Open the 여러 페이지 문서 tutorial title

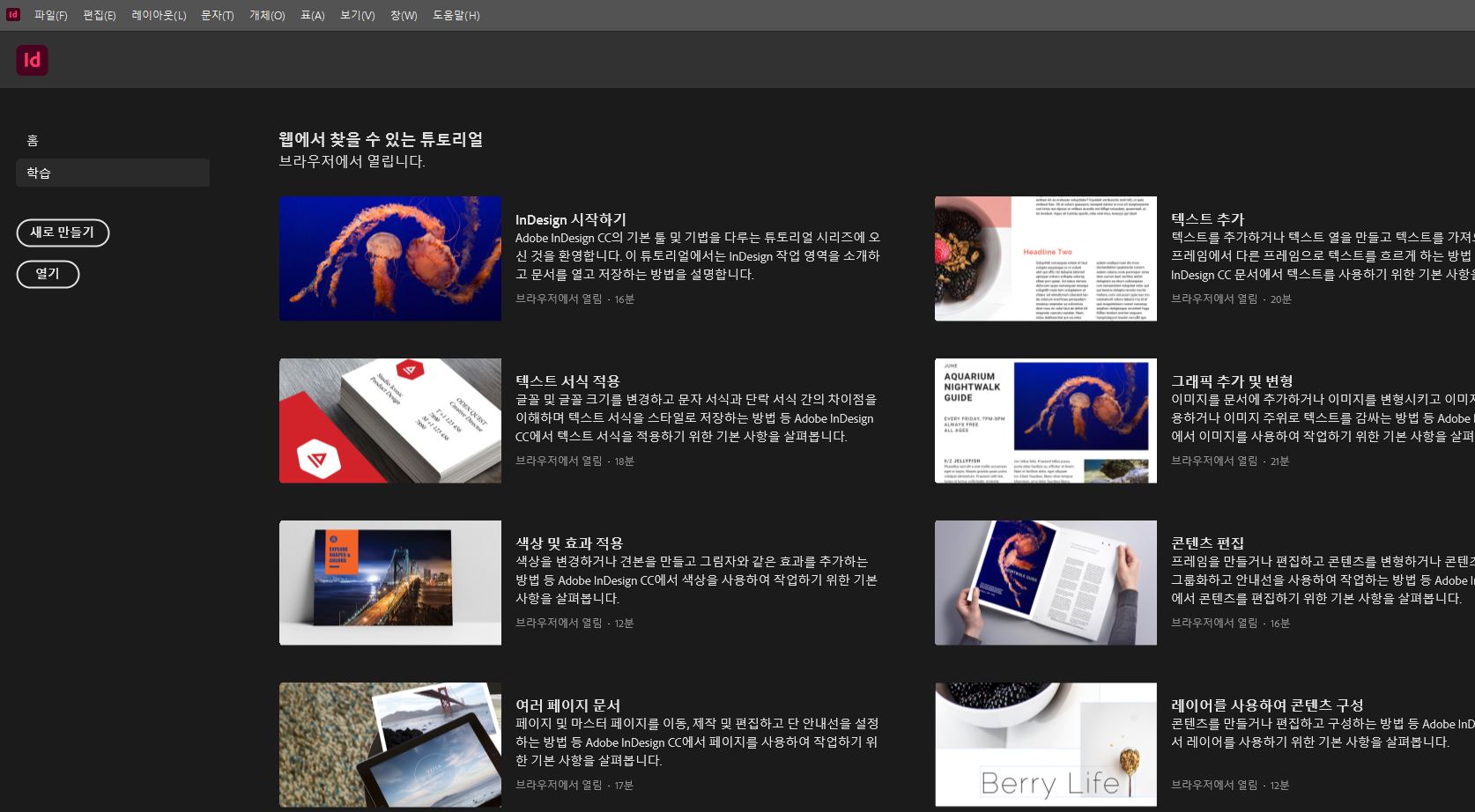[x=567, y=705]
